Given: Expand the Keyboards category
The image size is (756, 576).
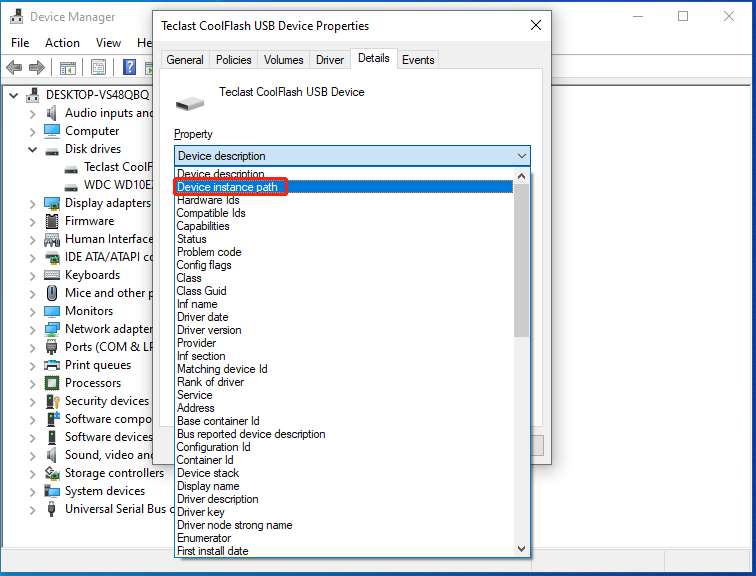Looking at the screenshot, I should pyautogui.click(x=32, y=276).
